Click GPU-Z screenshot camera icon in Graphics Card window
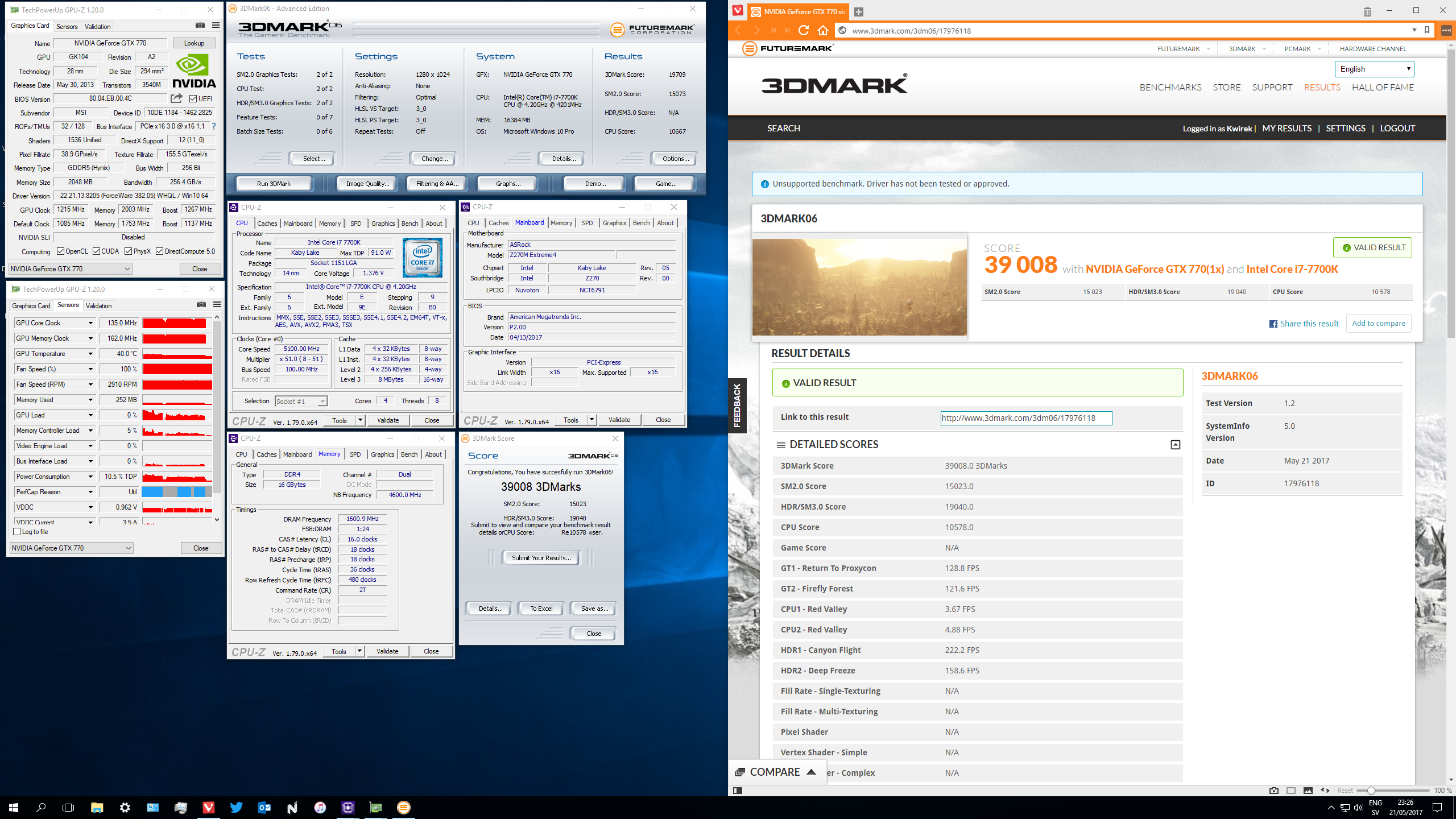The image size is (1456, 819). (x=200, y=26)
